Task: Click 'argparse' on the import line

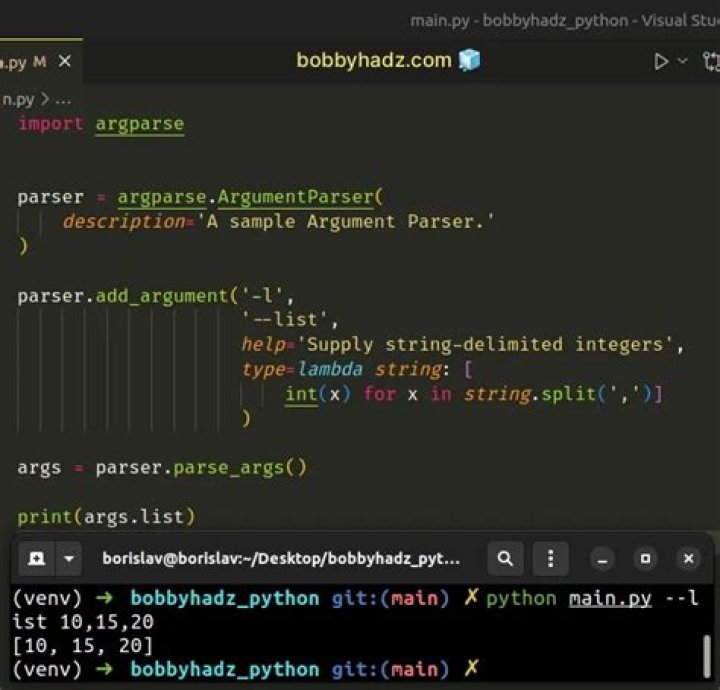Action: coord(140,124)
